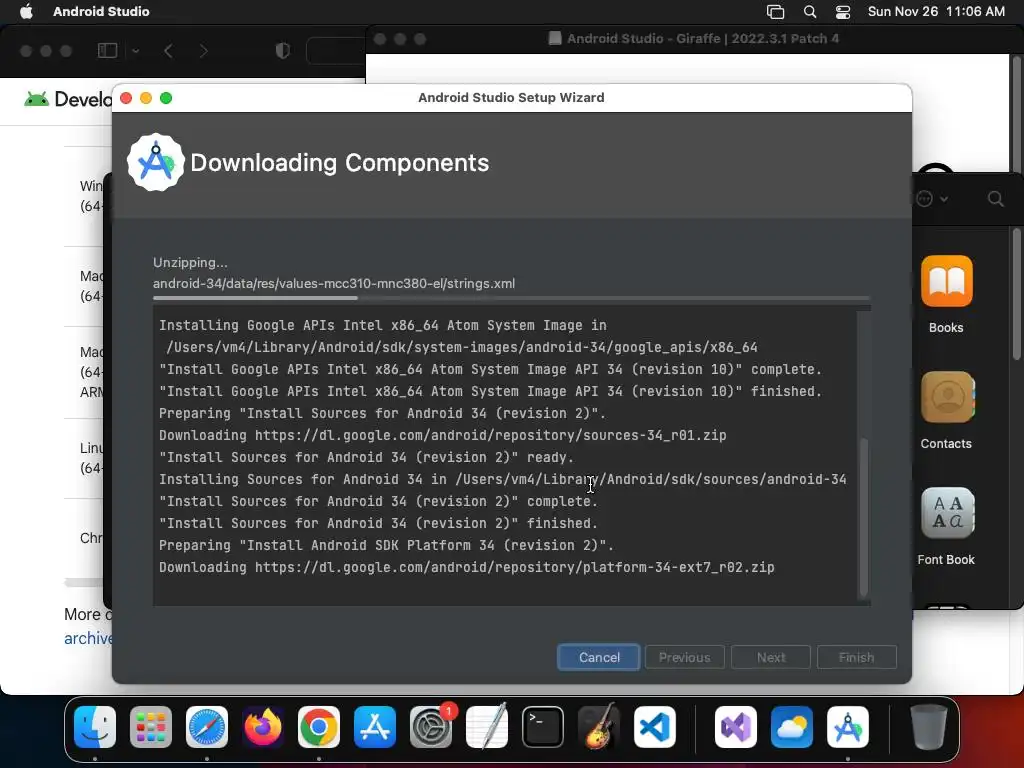Screen dimensions: 1024x768
Task: Click the disabled Finish button
Action: coord(856,657)
